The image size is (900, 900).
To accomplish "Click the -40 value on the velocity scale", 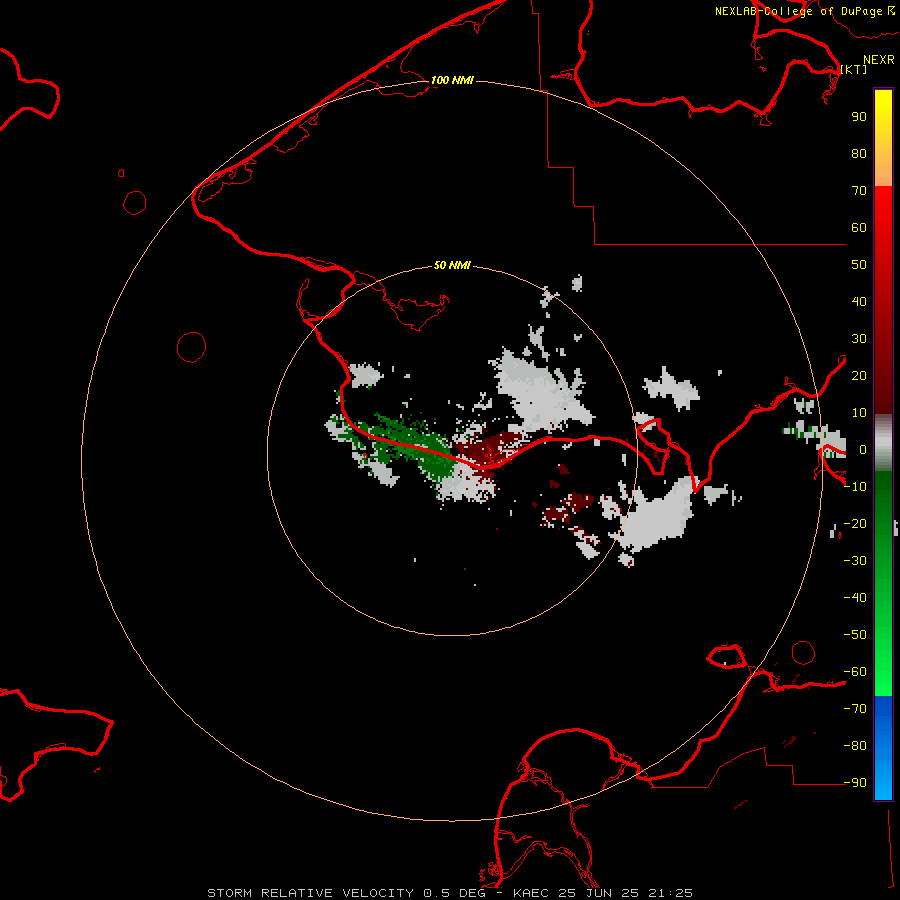I will pos(855,598).
